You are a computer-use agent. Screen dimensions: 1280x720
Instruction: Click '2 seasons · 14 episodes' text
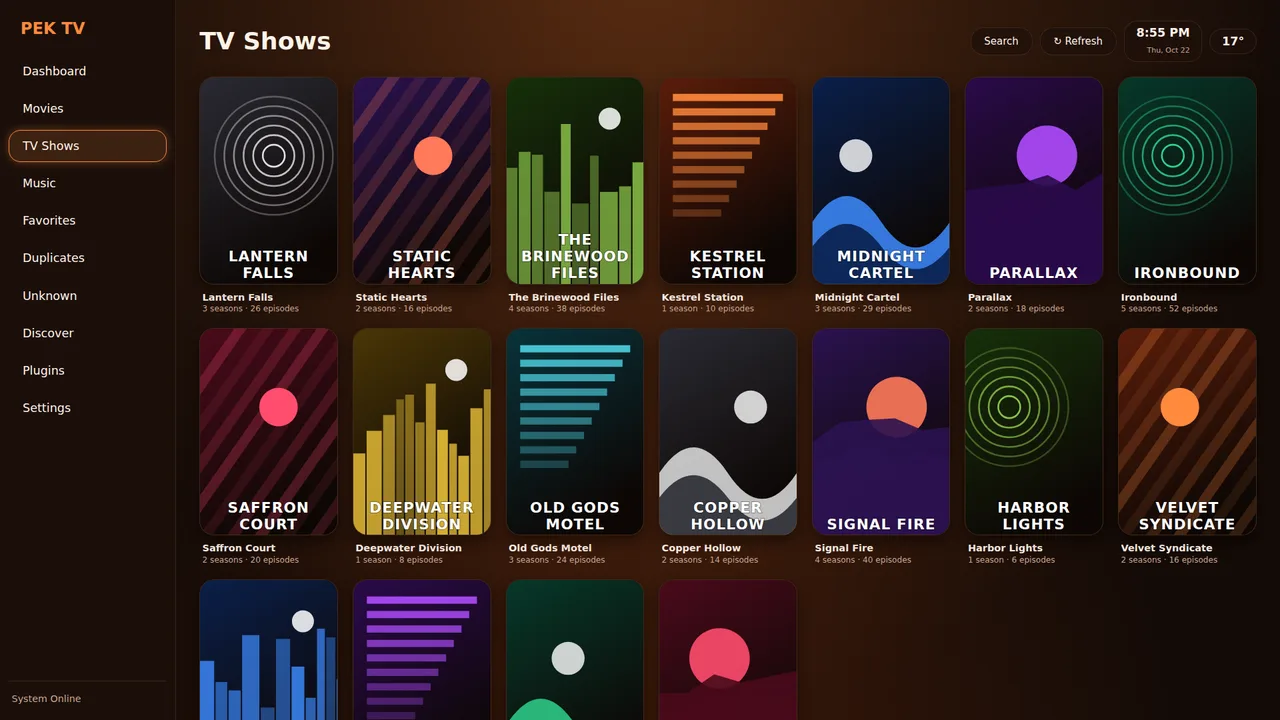(710, 560)
